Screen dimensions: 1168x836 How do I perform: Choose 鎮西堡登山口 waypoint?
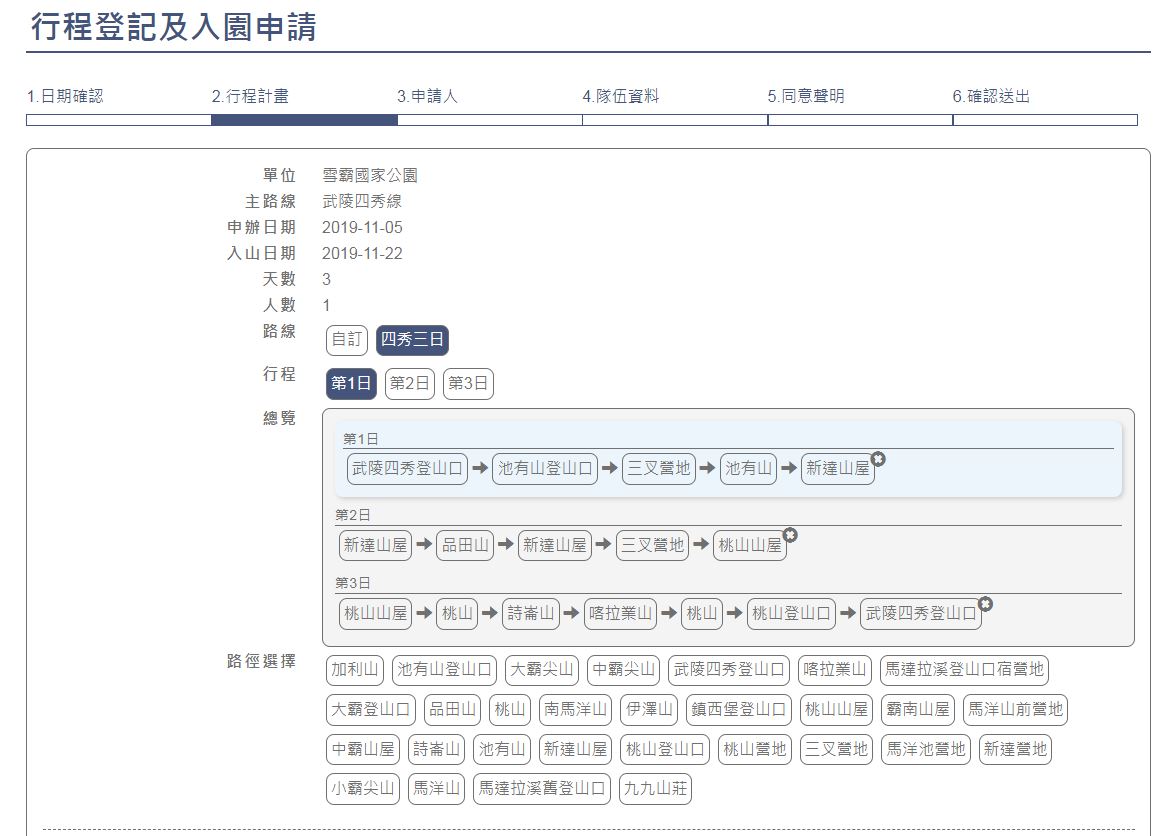[x=738, y=710]
